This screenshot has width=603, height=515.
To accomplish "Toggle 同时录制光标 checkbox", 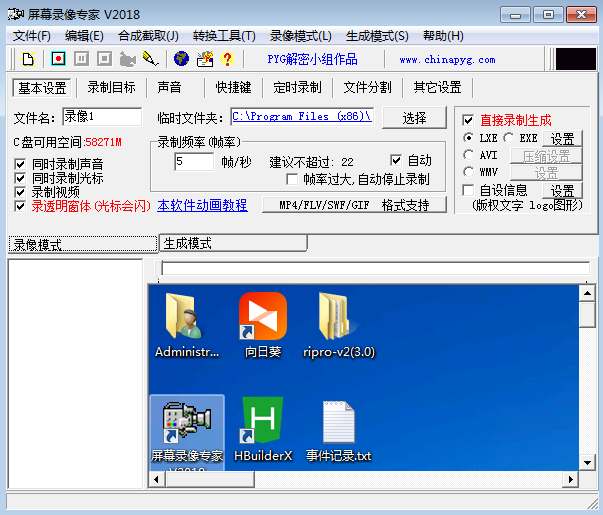I will [x=20, y=178].
